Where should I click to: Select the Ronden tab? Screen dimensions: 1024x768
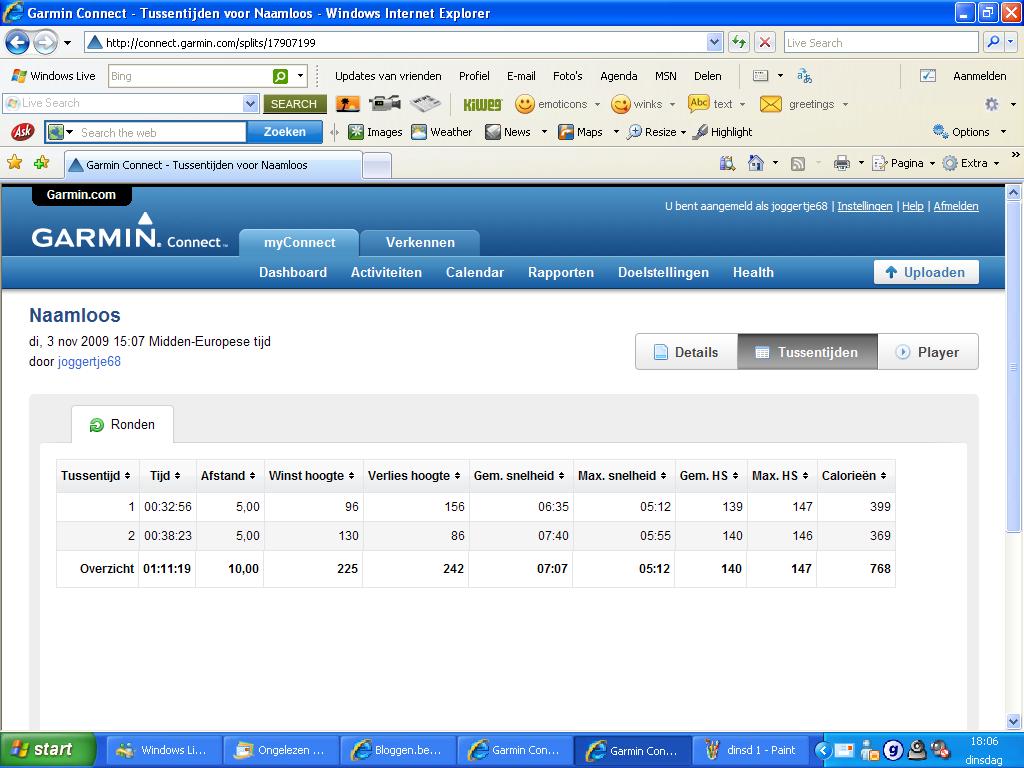coord(122,424)
